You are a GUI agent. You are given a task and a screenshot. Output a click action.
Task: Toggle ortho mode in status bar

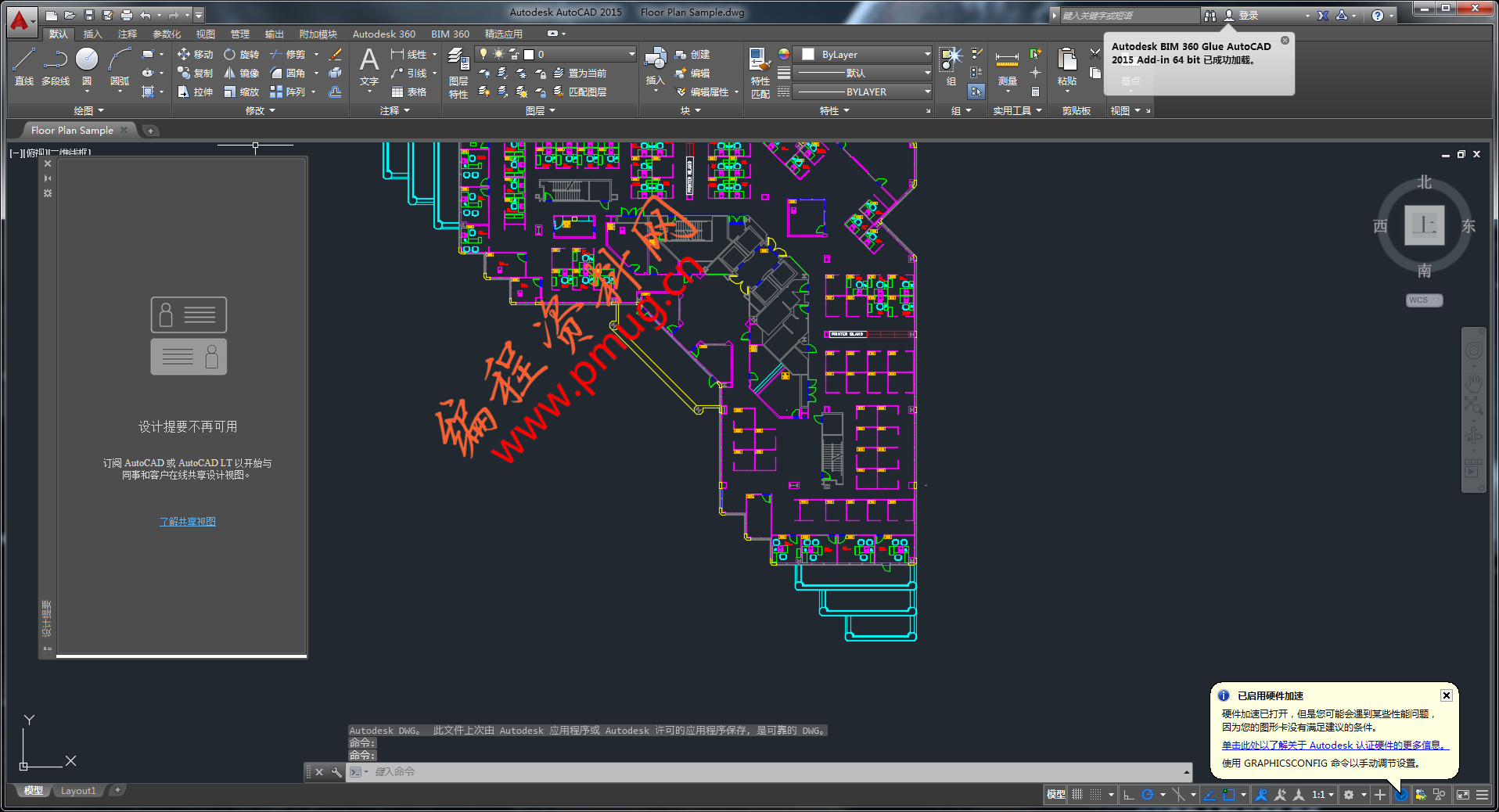pos(1128,794)
